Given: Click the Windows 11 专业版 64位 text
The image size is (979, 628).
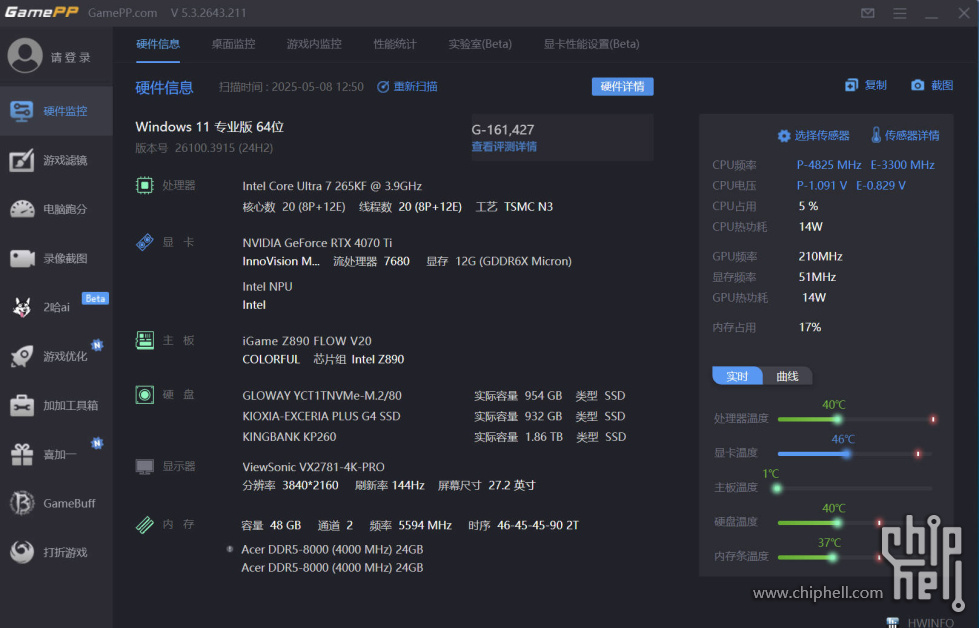Looking at the screenshot, I should point(210,127).
